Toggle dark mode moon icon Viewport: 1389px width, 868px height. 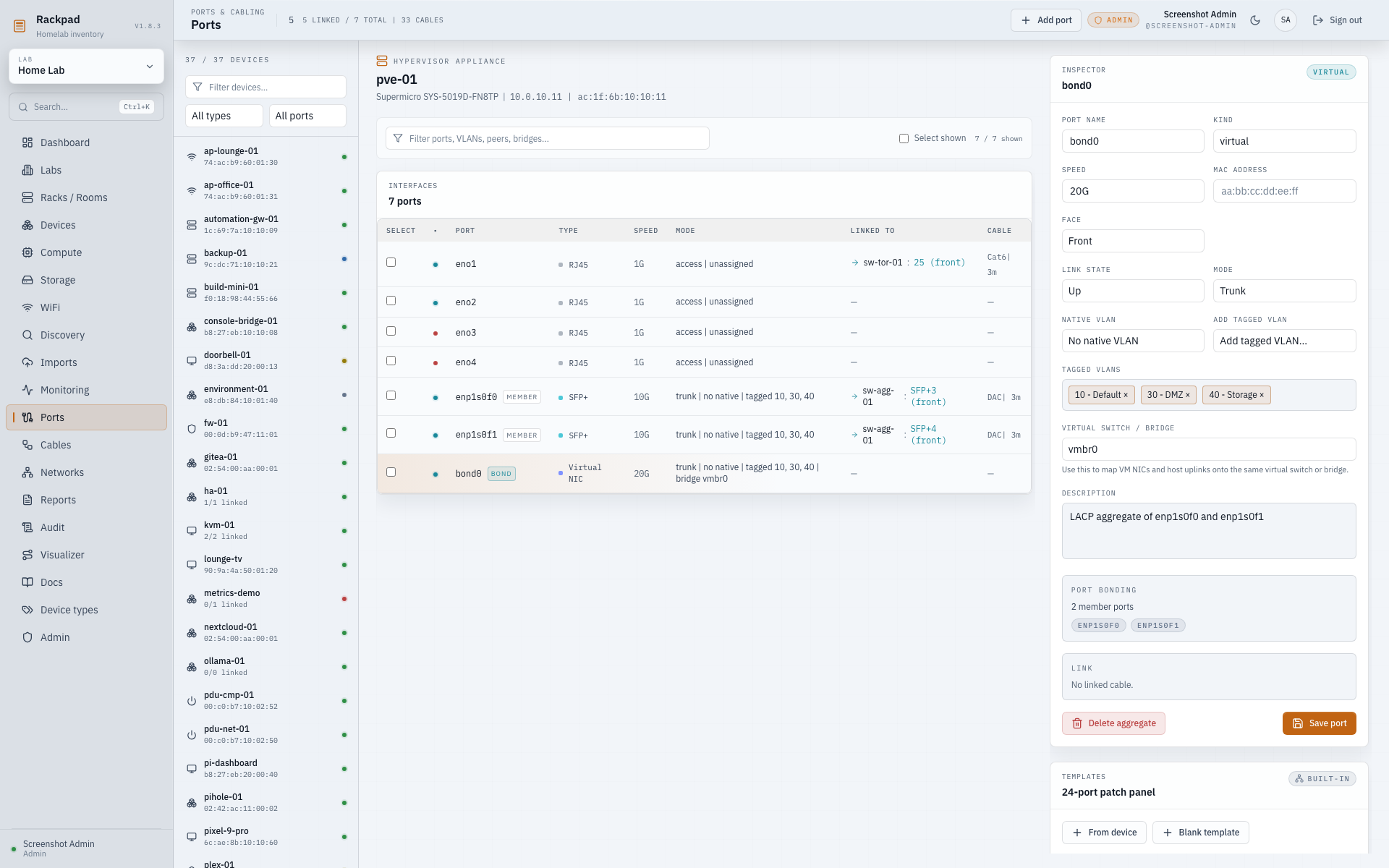[1255, 20]
